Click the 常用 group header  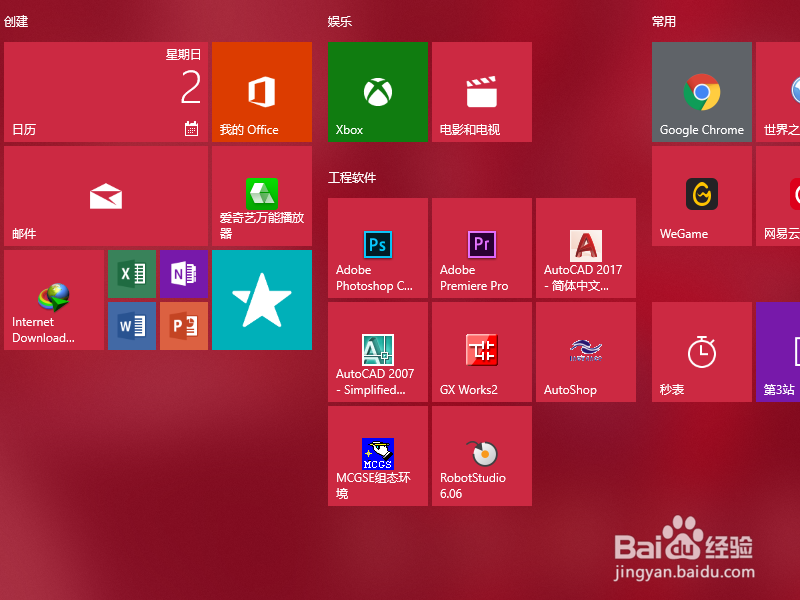(664, 21)
